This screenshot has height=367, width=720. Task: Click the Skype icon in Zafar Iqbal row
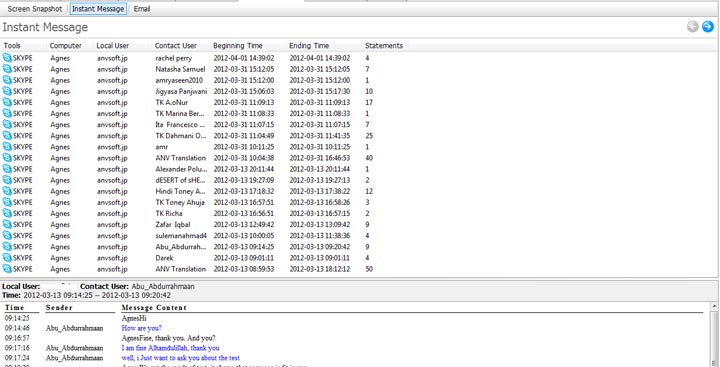click(x=7, y=224)
